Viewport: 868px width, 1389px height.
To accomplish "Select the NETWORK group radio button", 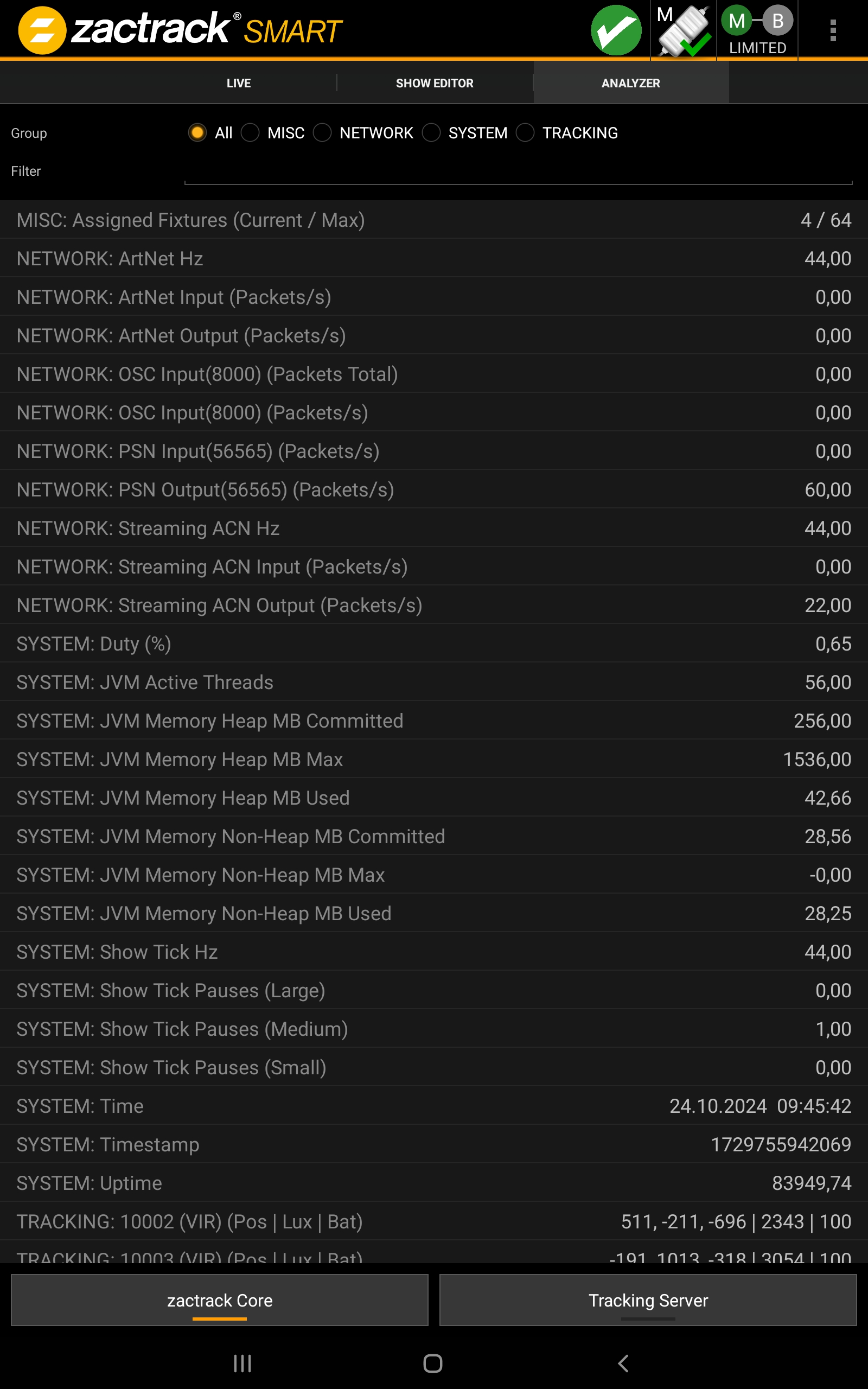I will coord(323,132).
